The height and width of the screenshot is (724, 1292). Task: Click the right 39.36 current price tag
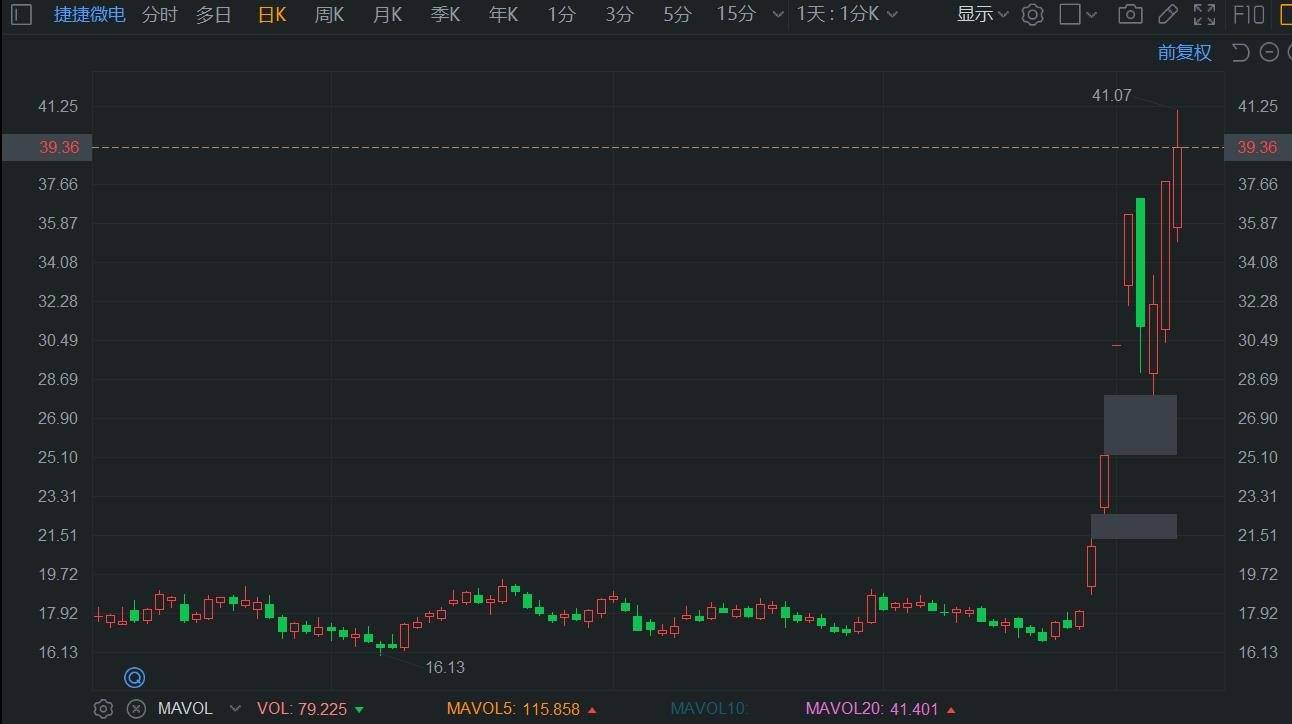[x=1257, y=147]
